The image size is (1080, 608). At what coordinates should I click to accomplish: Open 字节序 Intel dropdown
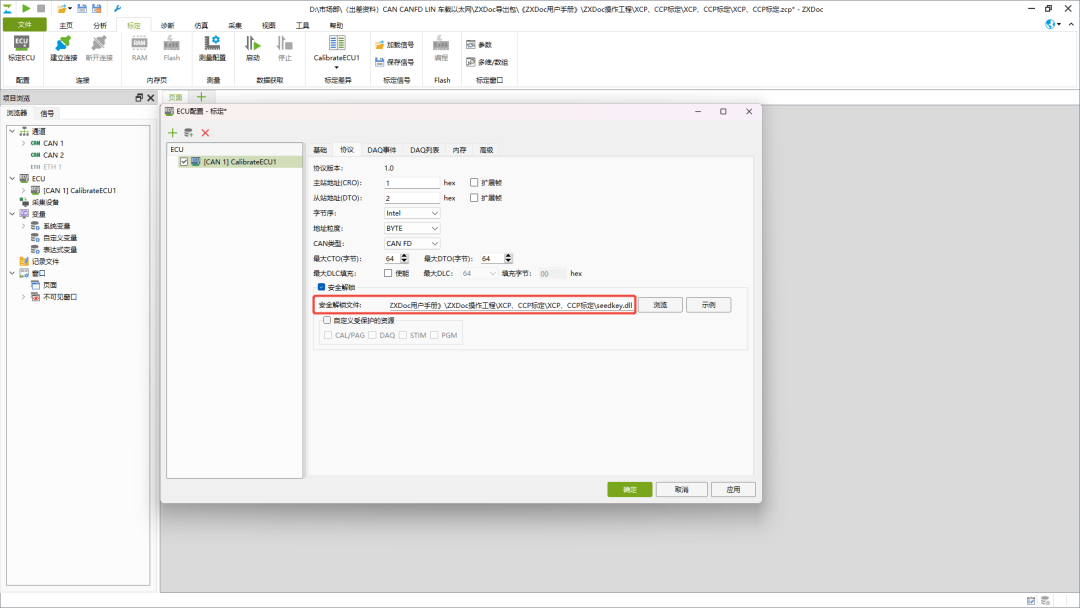[412, 213]
